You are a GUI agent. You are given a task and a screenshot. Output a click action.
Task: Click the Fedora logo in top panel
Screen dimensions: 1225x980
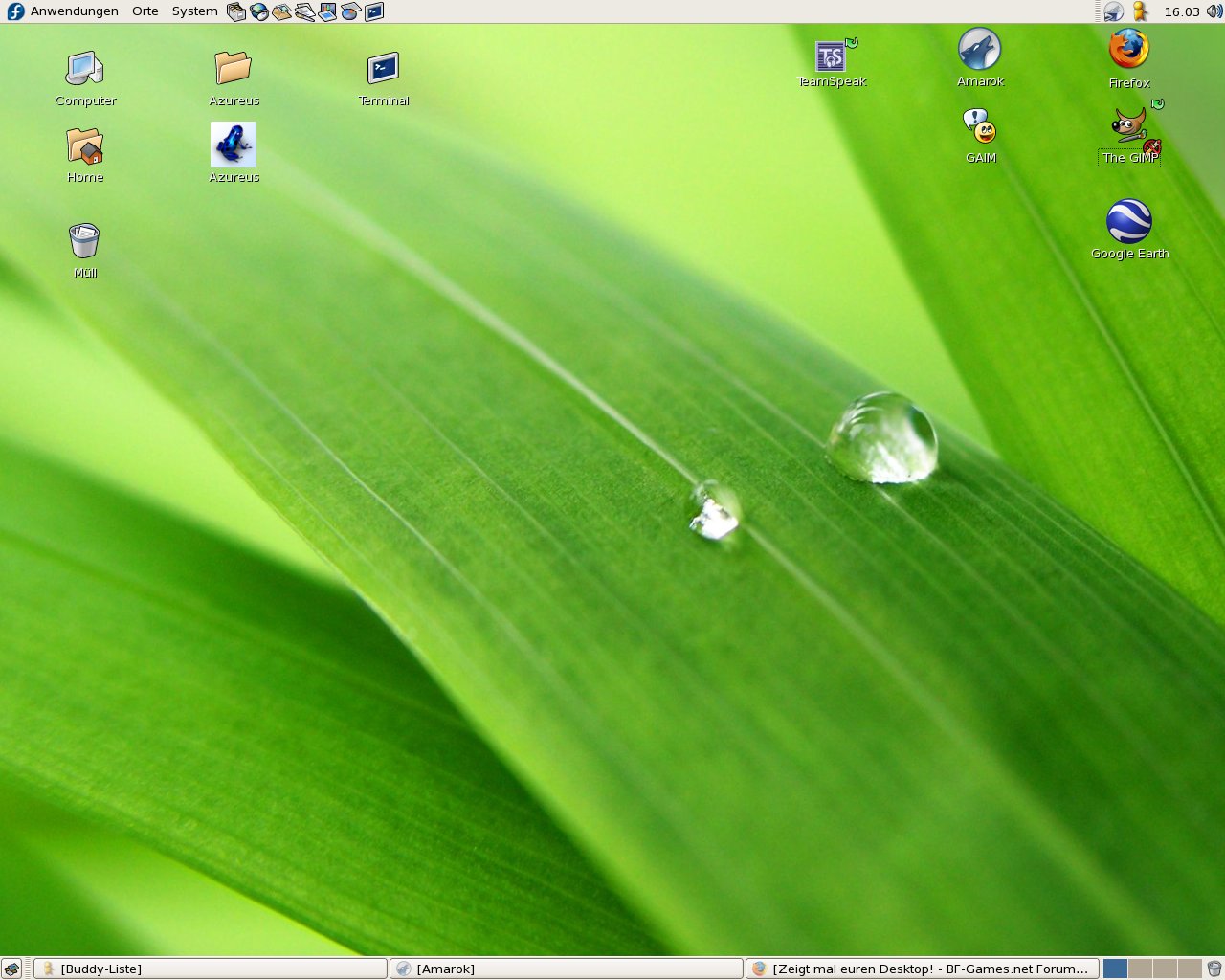[15, 11]
